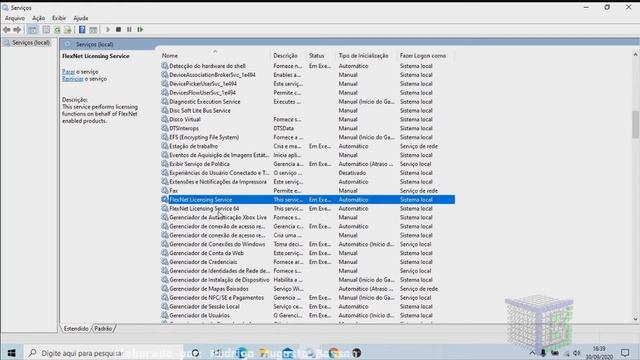Stop the service with the square stop icon

tap(118, 29)
